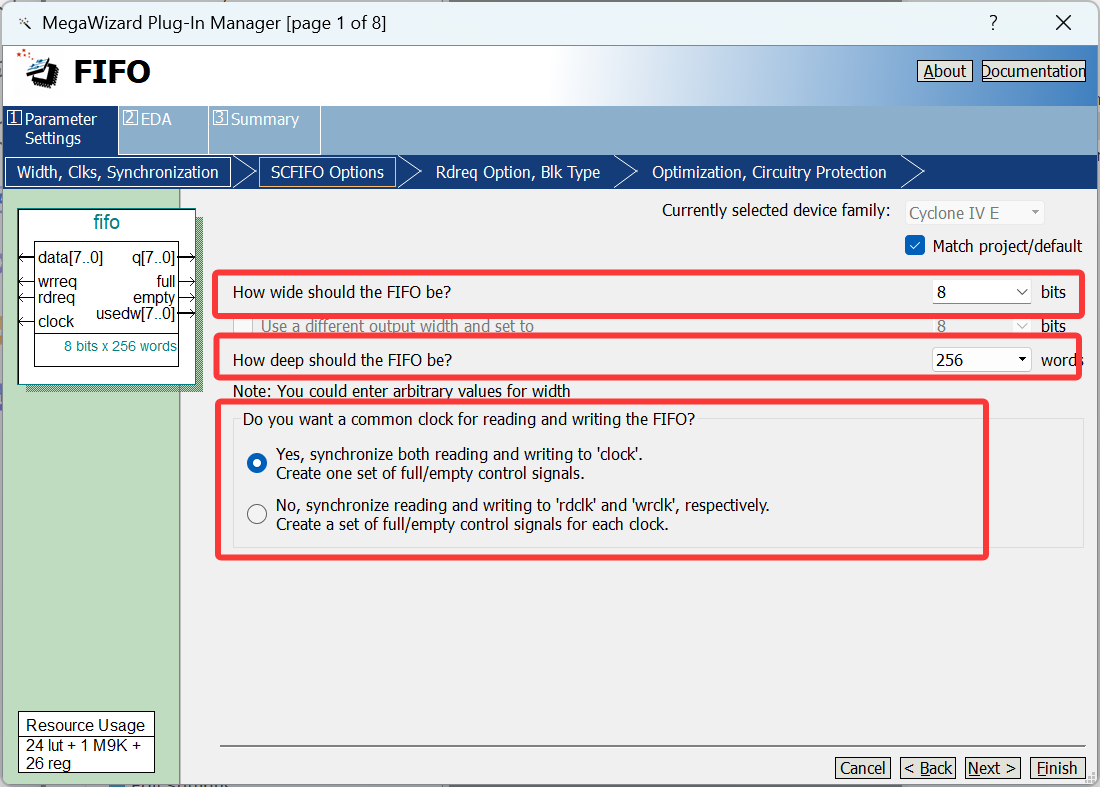Viewport: 1100px width, 787px height.
Task: Click the 'empty' output port label
Action: 154,297
